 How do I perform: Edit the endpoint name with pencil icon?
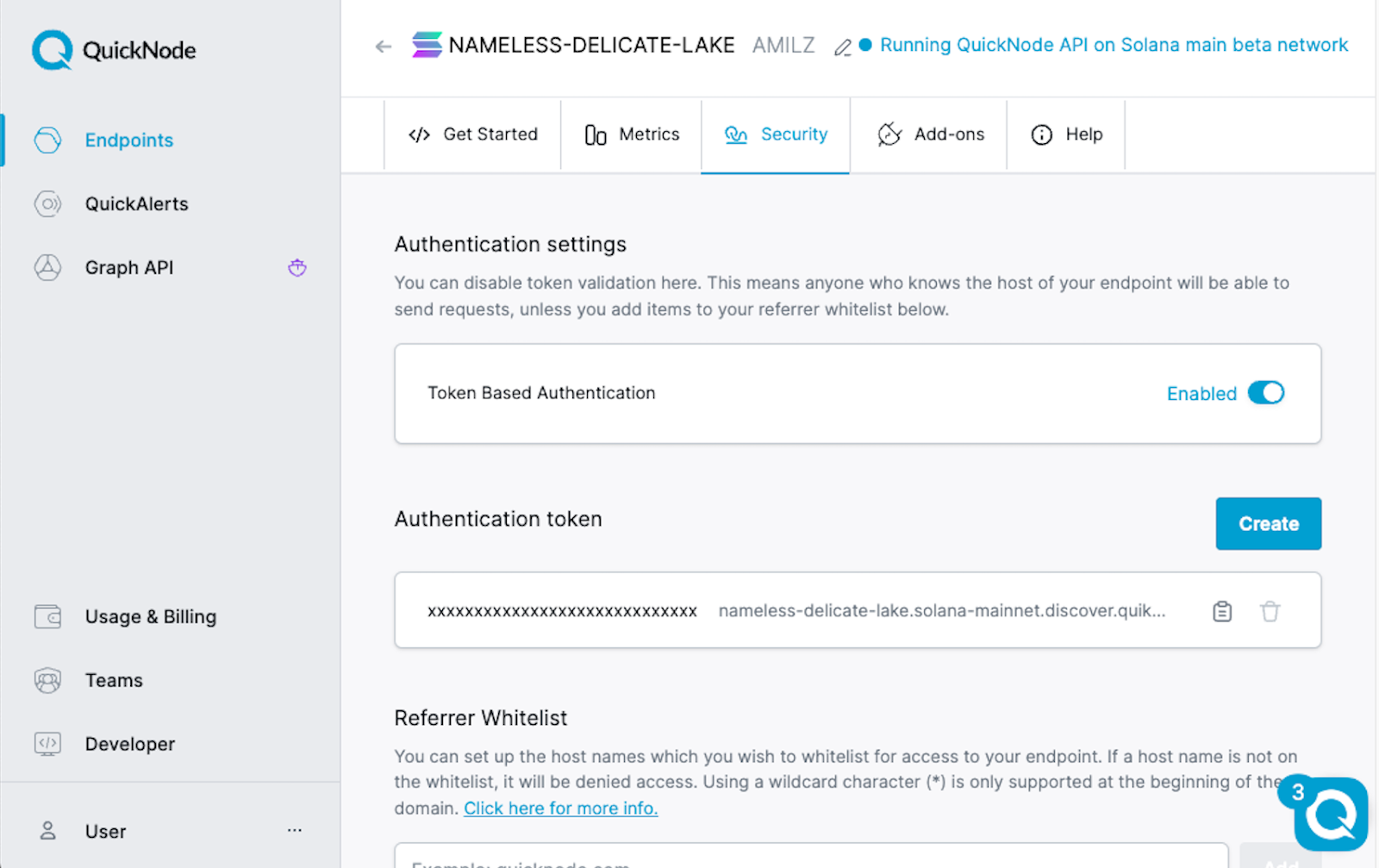click(x=842, y=48)
